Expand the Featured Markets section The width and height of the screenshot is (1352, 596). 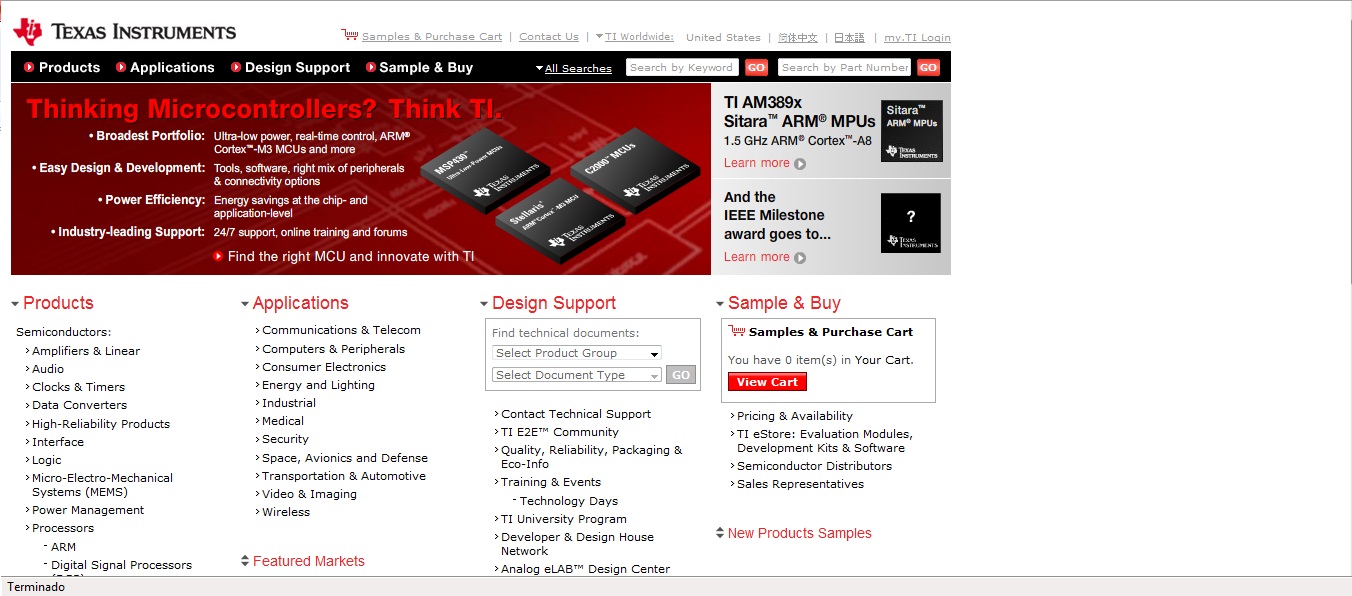coord(303,561)
